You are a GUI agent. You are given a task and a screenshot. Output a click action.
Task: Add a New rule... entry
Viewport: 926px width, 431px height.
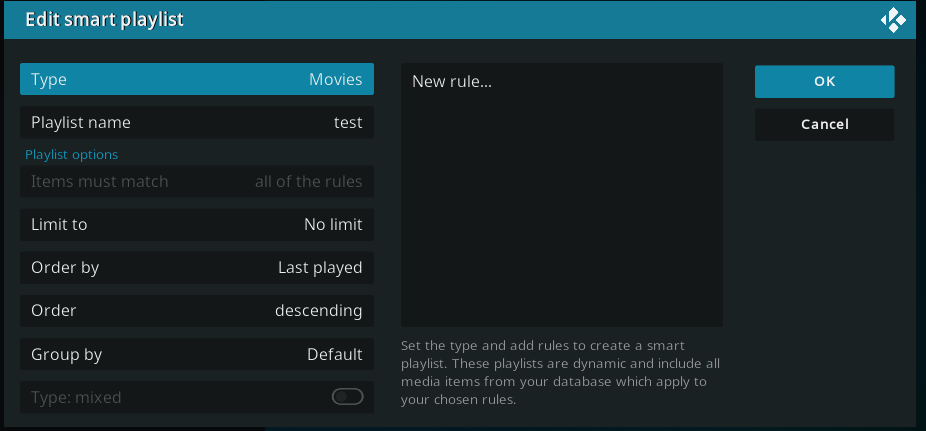tap(452, 81)
